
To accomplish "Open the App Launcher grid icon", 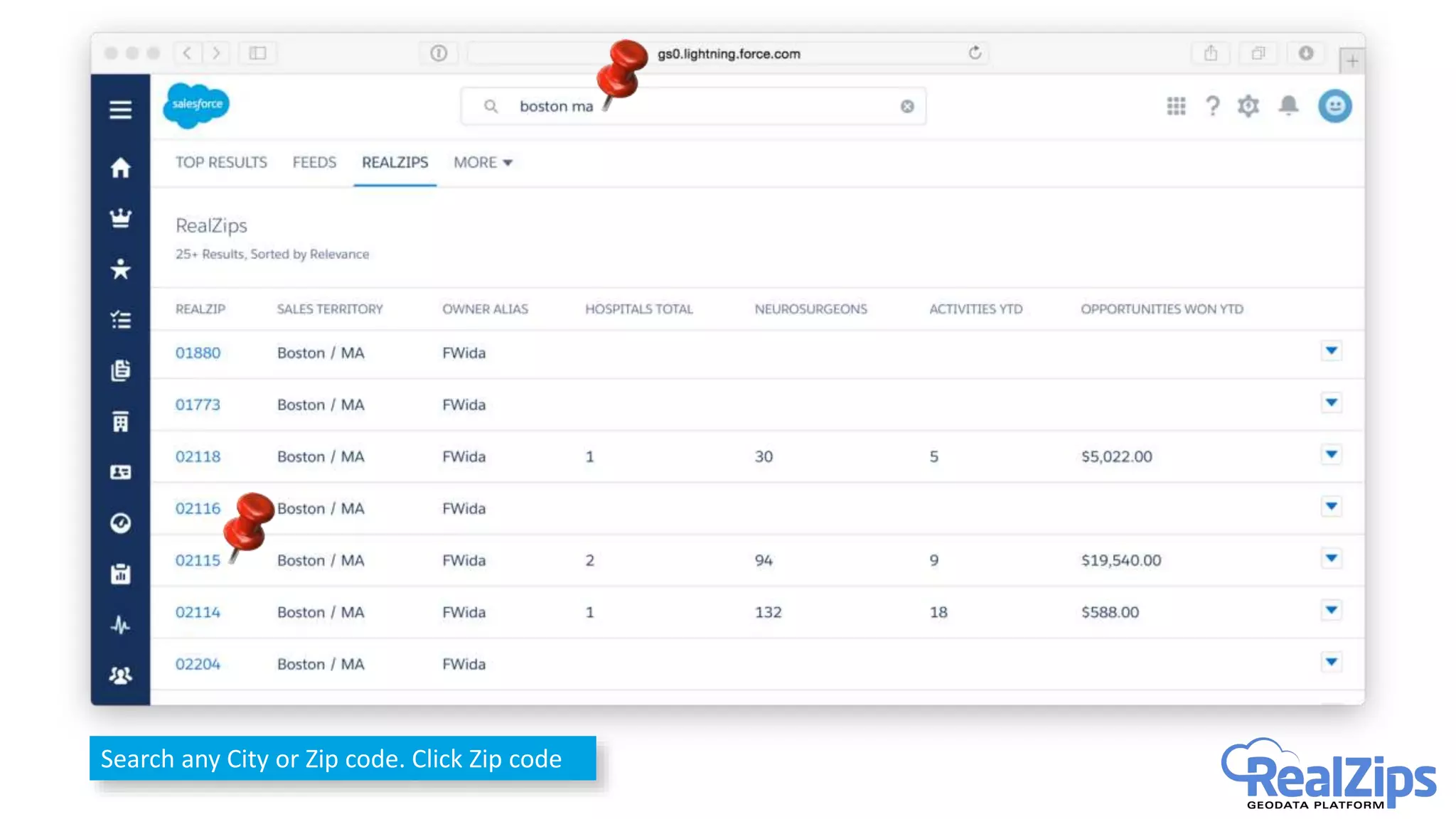I will click(1176, 107).
